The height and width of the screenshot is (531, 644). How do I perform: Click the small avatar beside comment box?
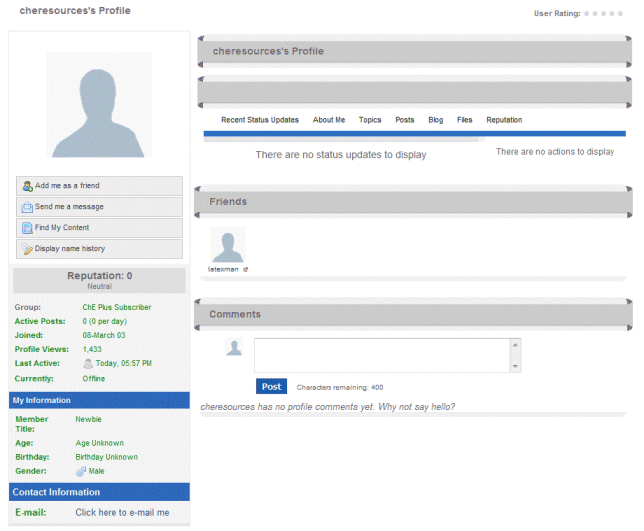[x=234, y=347]
